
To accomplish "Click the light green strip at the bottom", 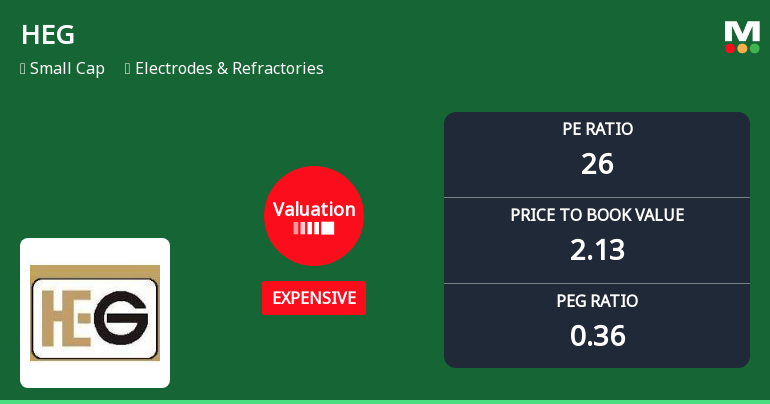I will pyautogui.click(x=385, y=401).
